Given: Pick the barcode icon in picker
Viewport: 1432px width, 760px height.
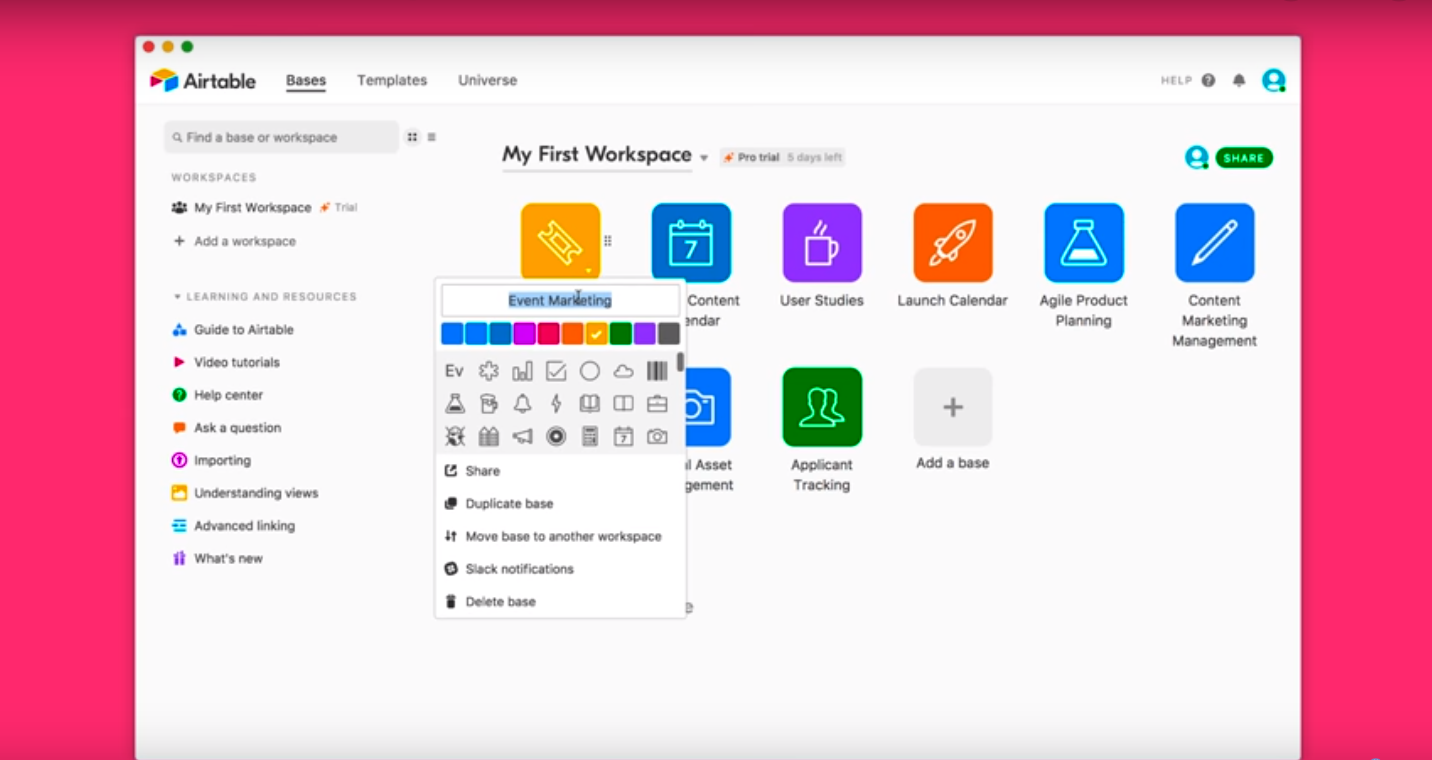Looking at the screenshot, I should [x=657, y=371].
